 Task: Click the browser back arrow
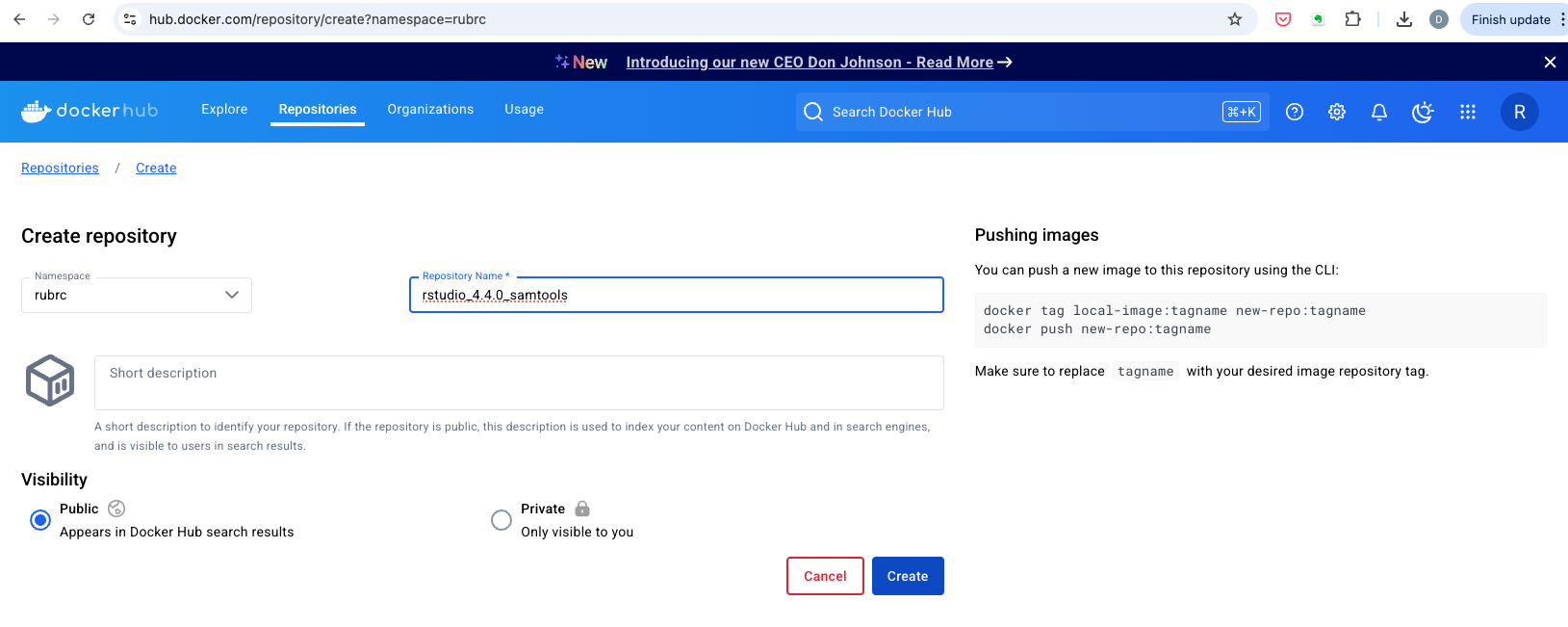(x=19, y=19)
